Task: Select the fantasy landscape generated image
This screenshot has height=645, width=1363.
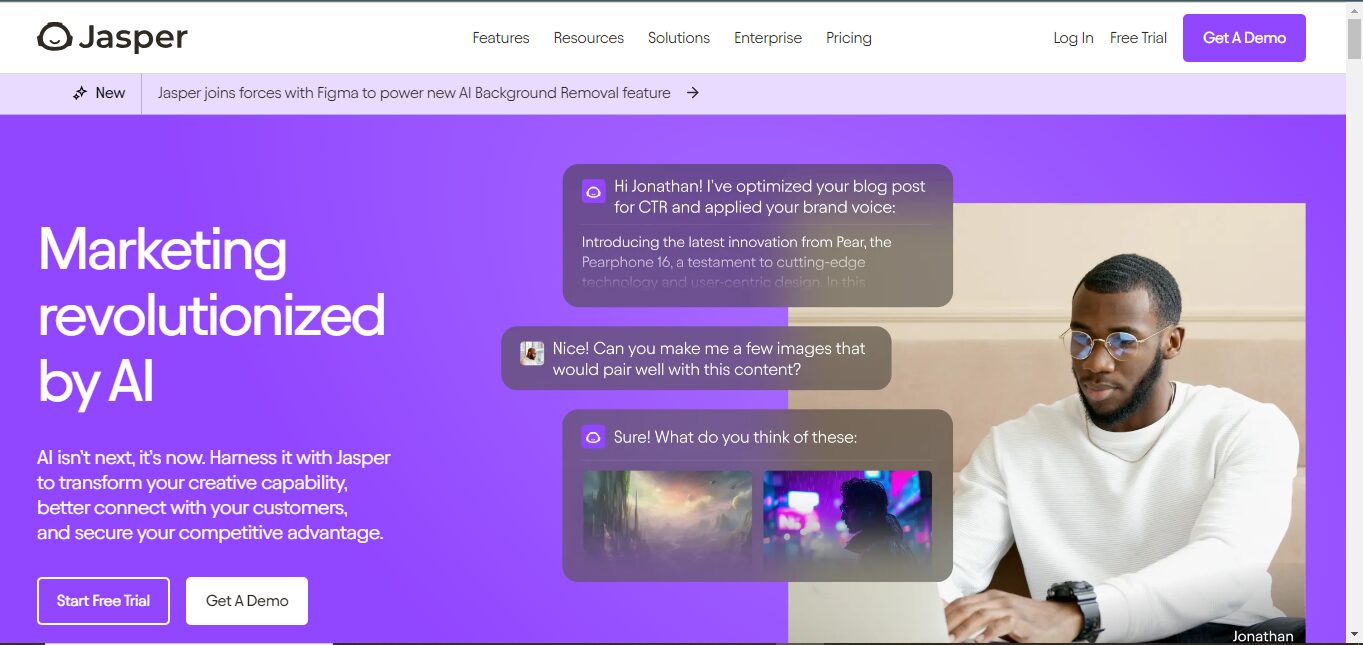Action: (x=667, y=519)
